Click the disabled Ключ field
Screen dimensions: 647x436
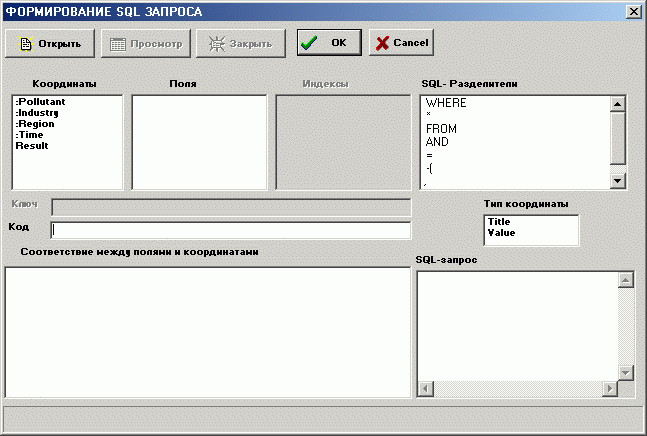point(231,207)
